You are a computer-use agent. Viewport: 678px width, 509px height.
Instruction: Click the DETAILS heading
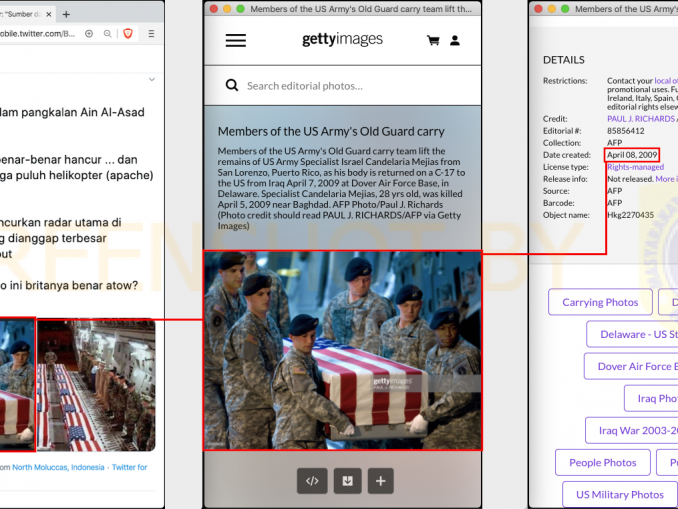[x=563, y=60]
